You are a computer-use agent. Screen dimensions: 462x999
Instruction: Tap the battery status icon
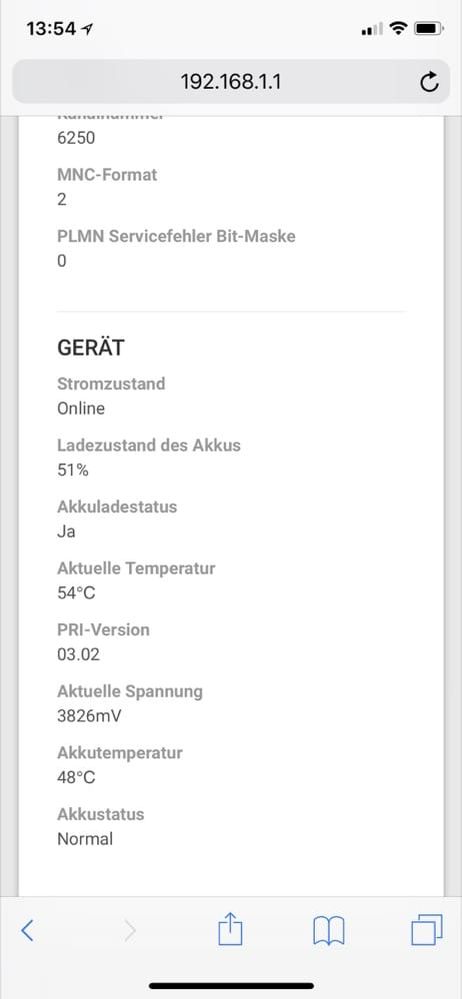click(428, 29)
